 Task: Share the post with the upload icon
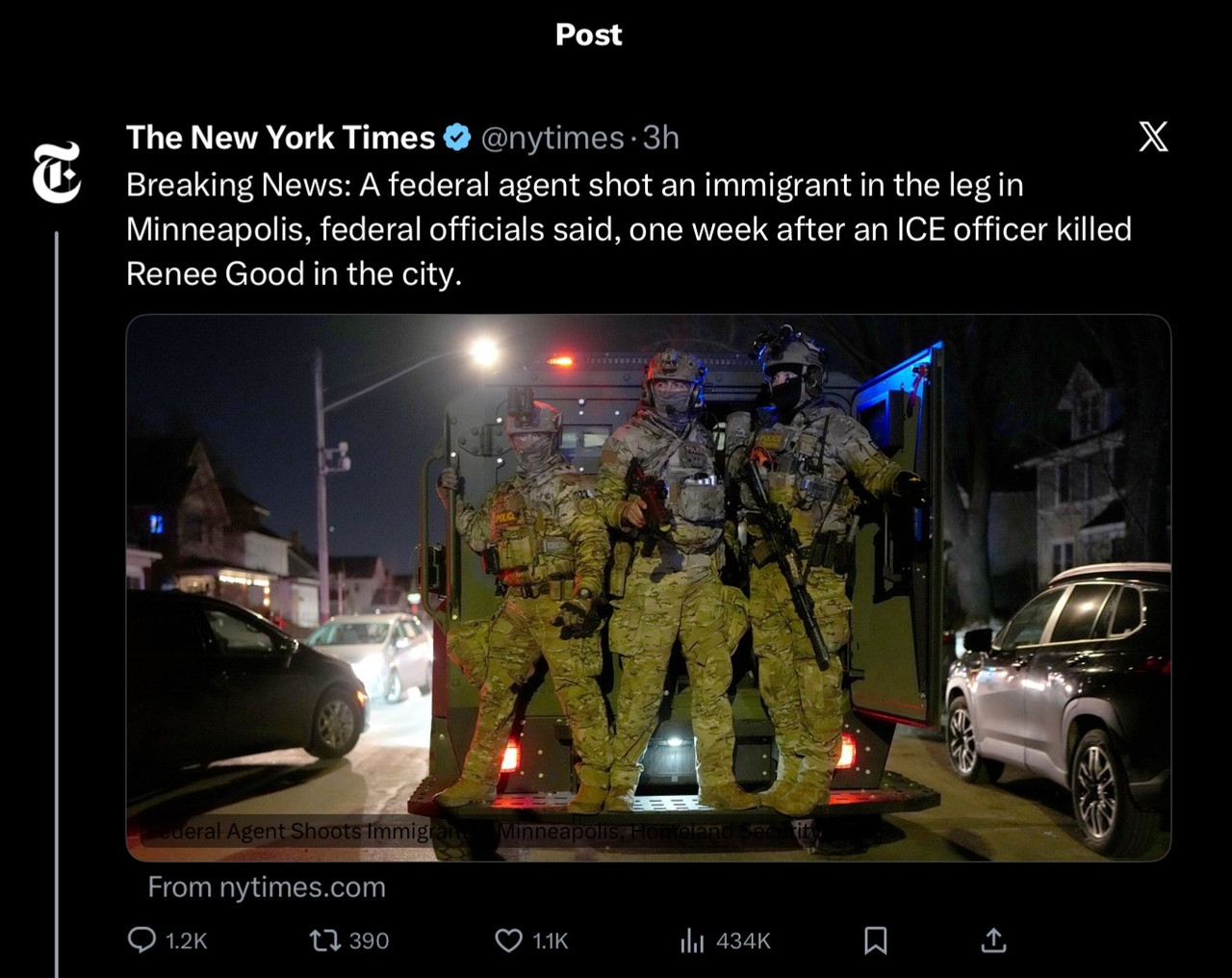coord(993,939)
